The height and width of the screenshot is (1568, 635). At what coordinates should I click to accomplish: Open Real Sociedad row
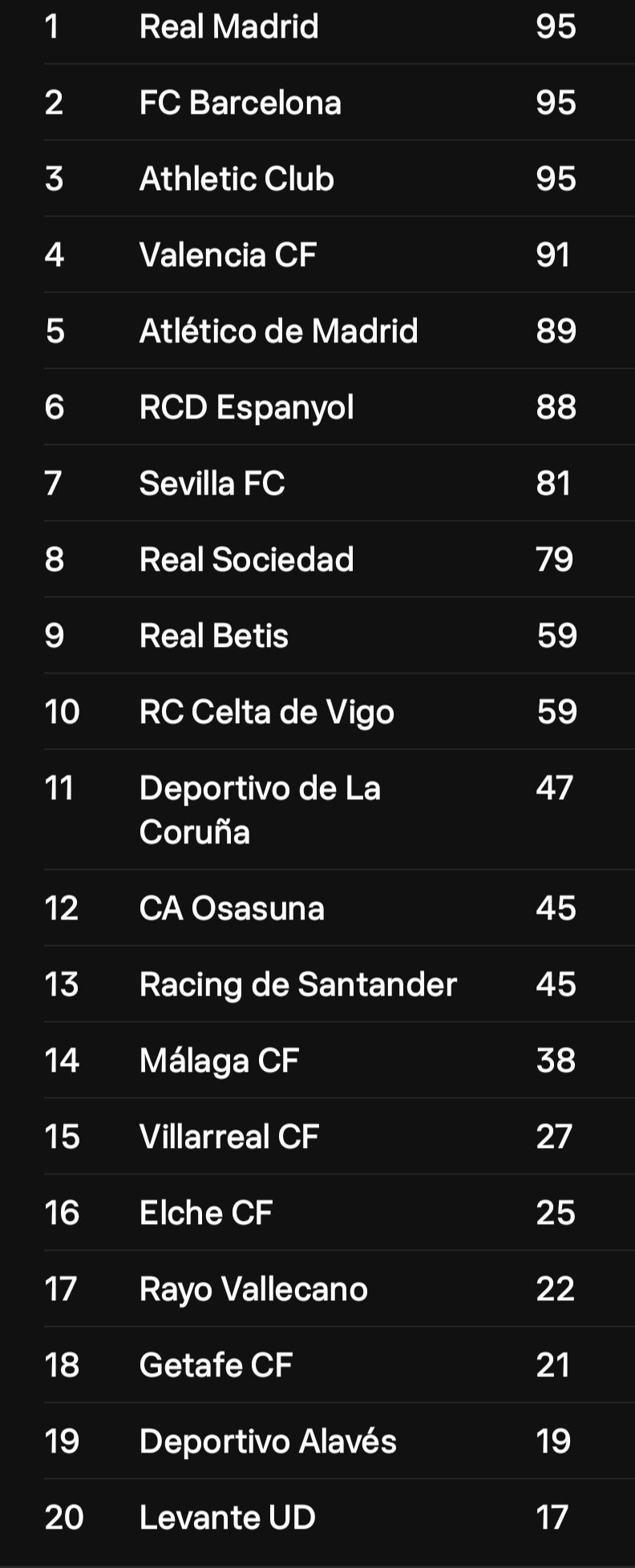point(339,560)
